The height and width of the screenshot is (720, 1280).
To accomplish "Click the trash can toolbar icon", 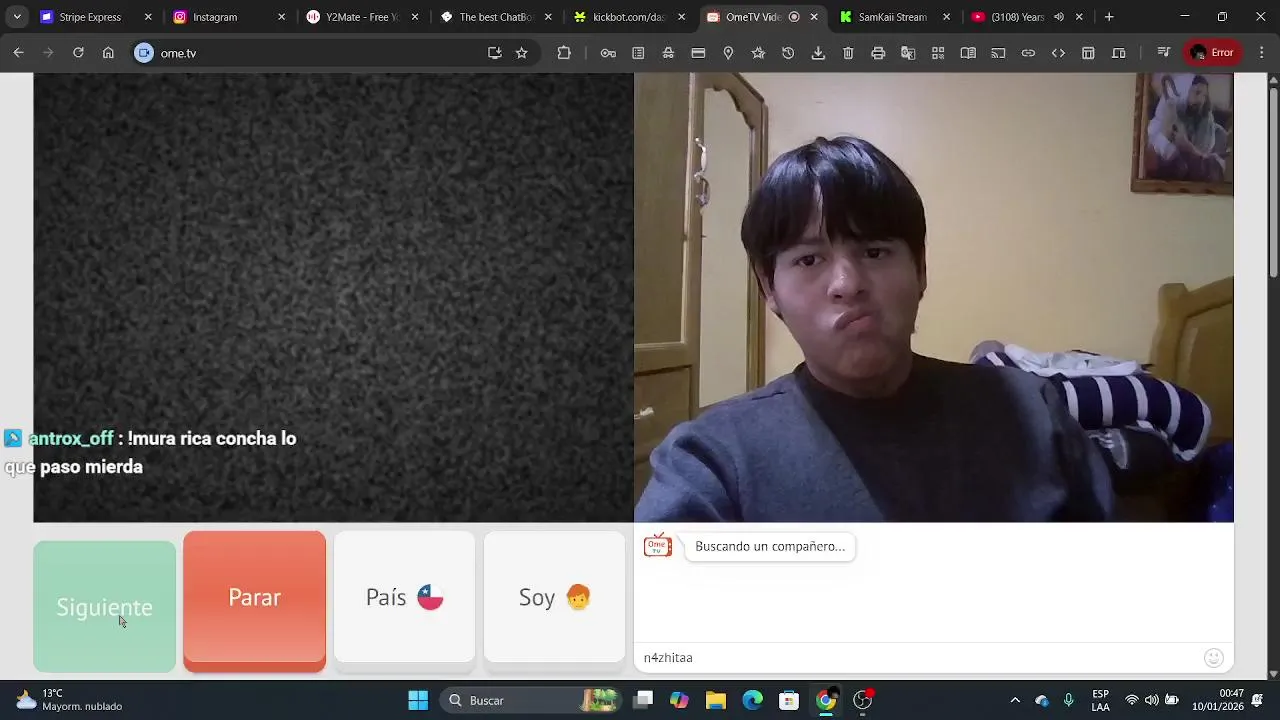I will pyautogui.click(x=848, y=53).
